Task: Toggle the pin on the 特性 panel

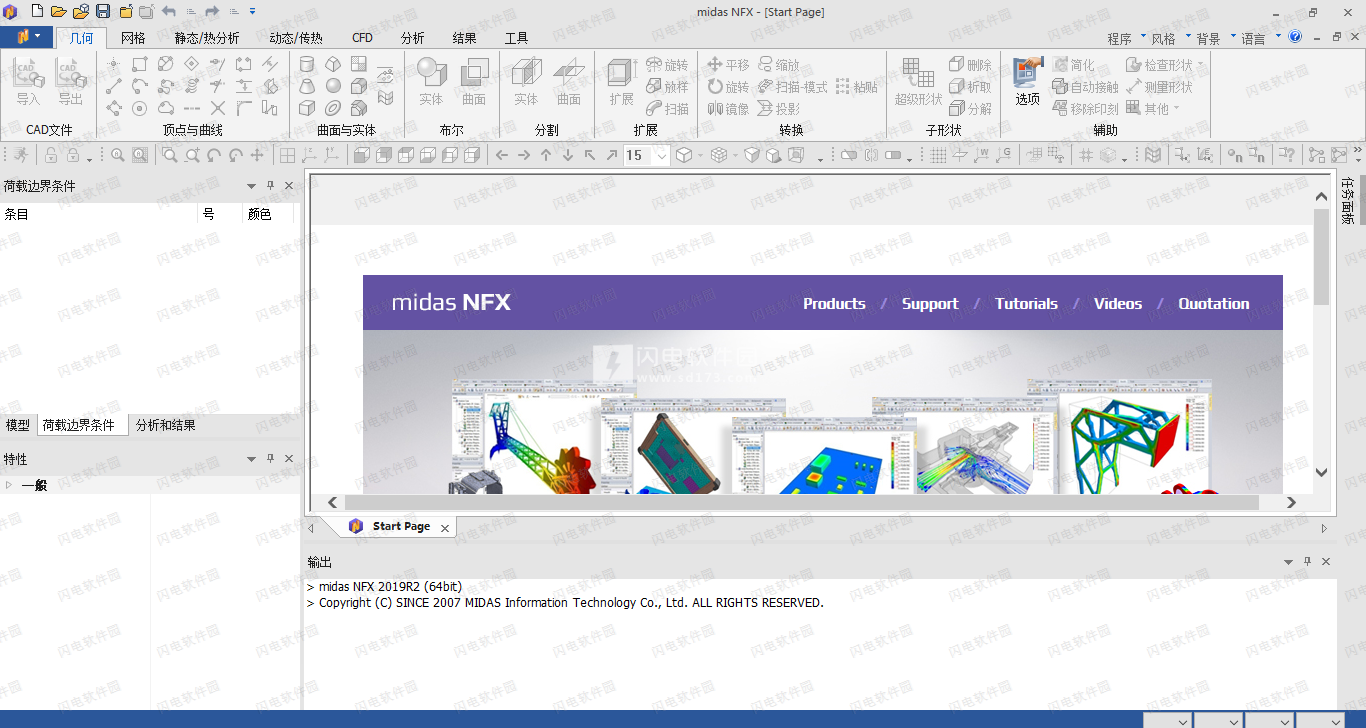Action: click(x=270, y=458)
